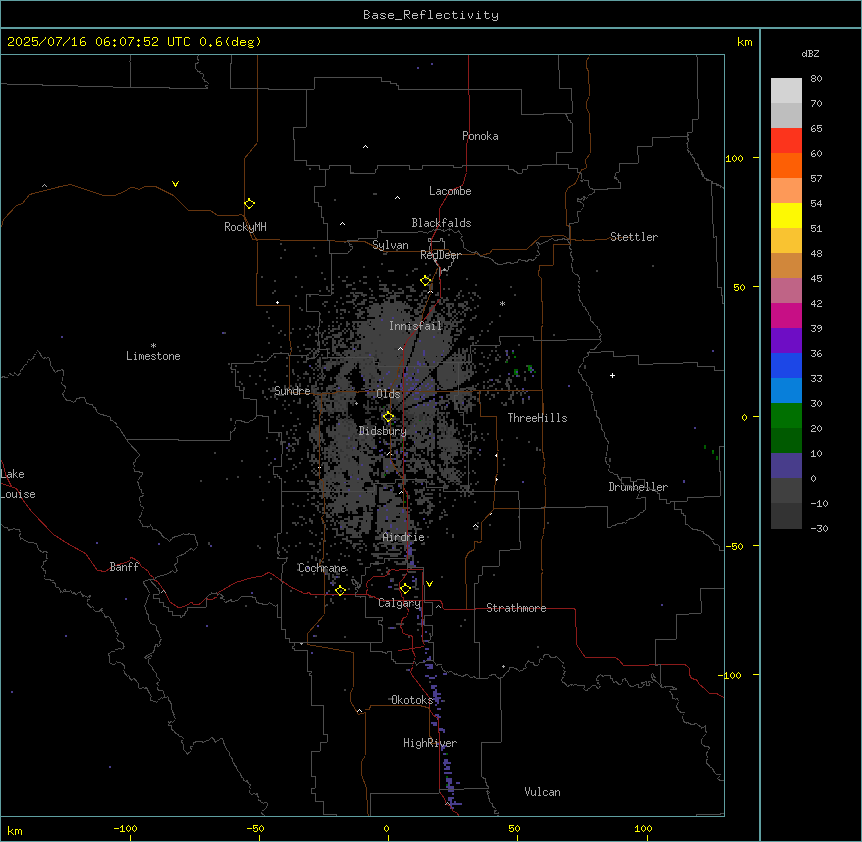Click the -50 tick label on the vertical axis

(x=734, y=546)
